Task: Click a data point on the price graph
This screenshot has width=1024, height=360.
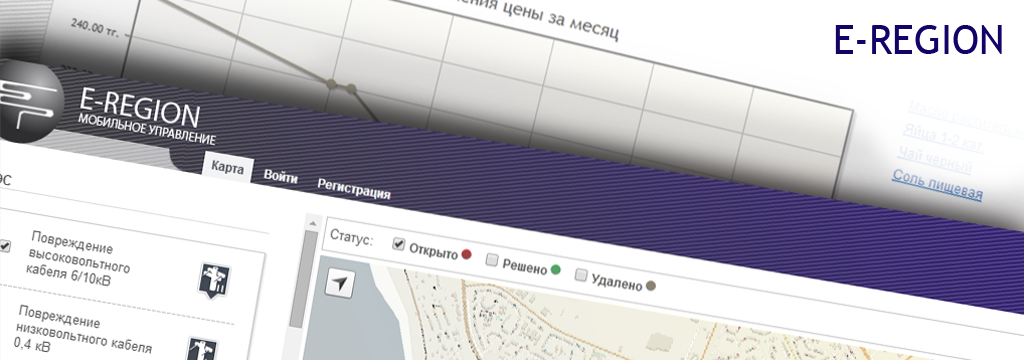Action: click(x=331, y=83)
